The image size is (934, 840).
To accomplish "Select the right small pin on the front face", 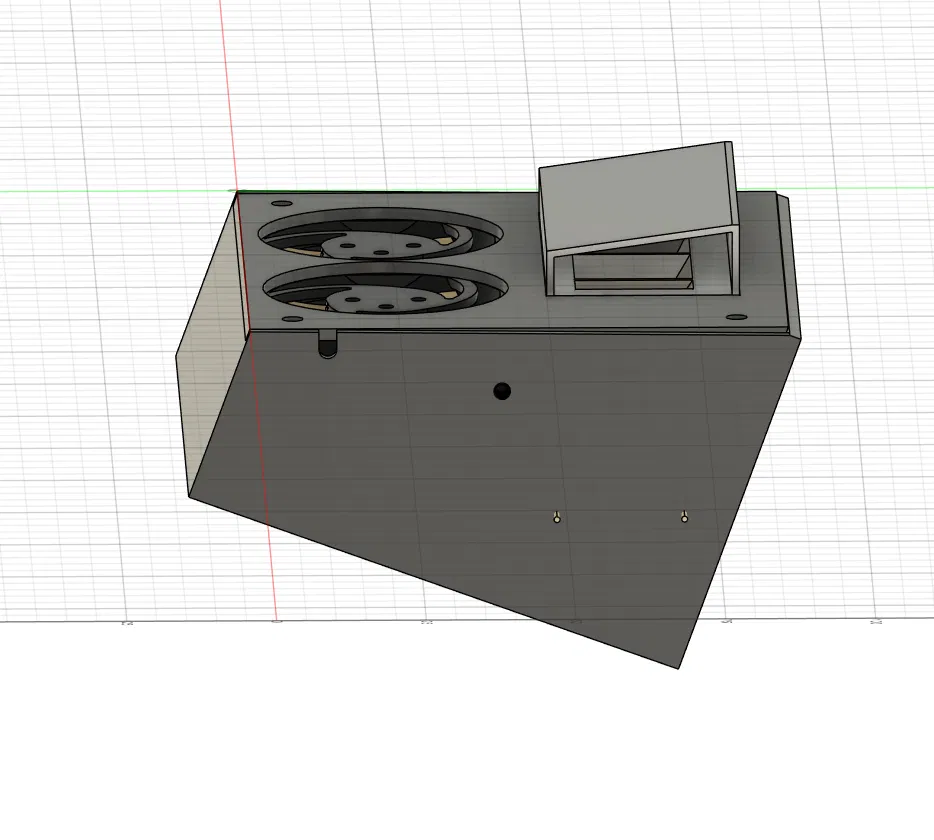I will point(684,516).
